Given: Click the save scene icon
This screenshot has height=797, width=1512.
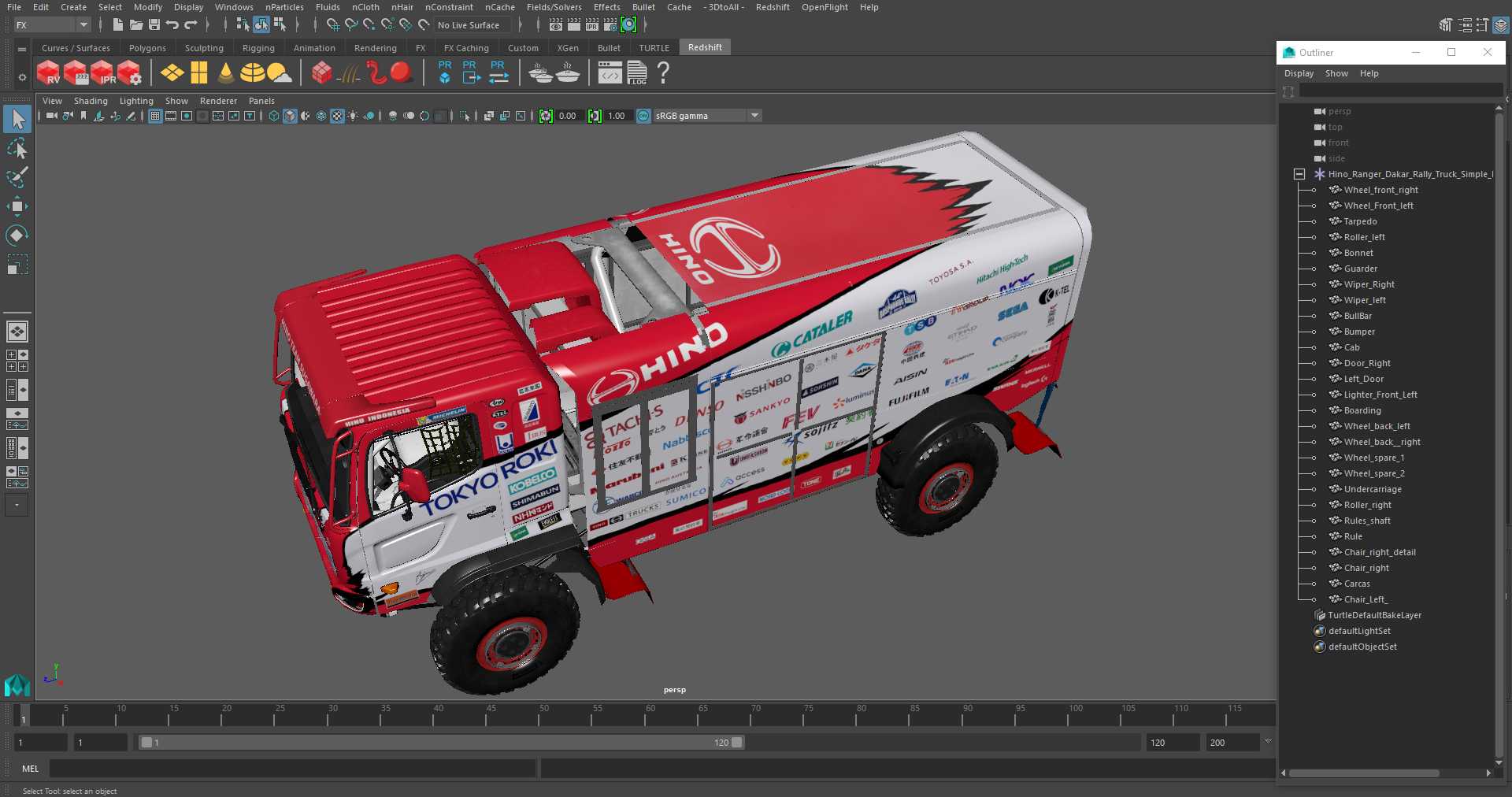Looking at the screenshot, I should pyautogui.click(x=154, y=25).
